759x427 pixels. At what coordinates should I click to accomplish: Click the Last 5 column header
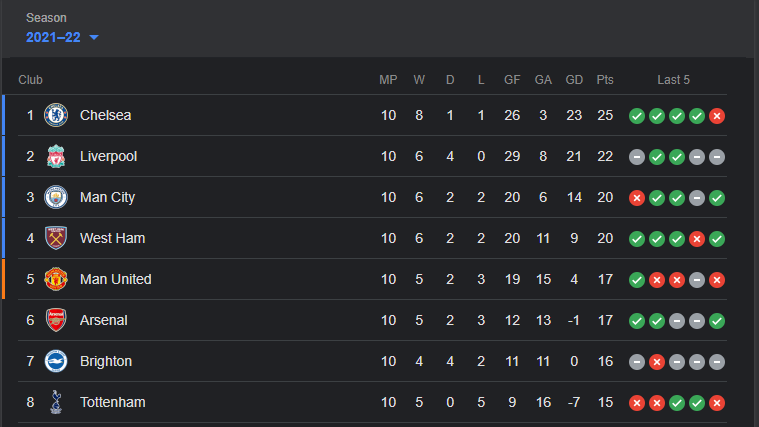(673, 80)
